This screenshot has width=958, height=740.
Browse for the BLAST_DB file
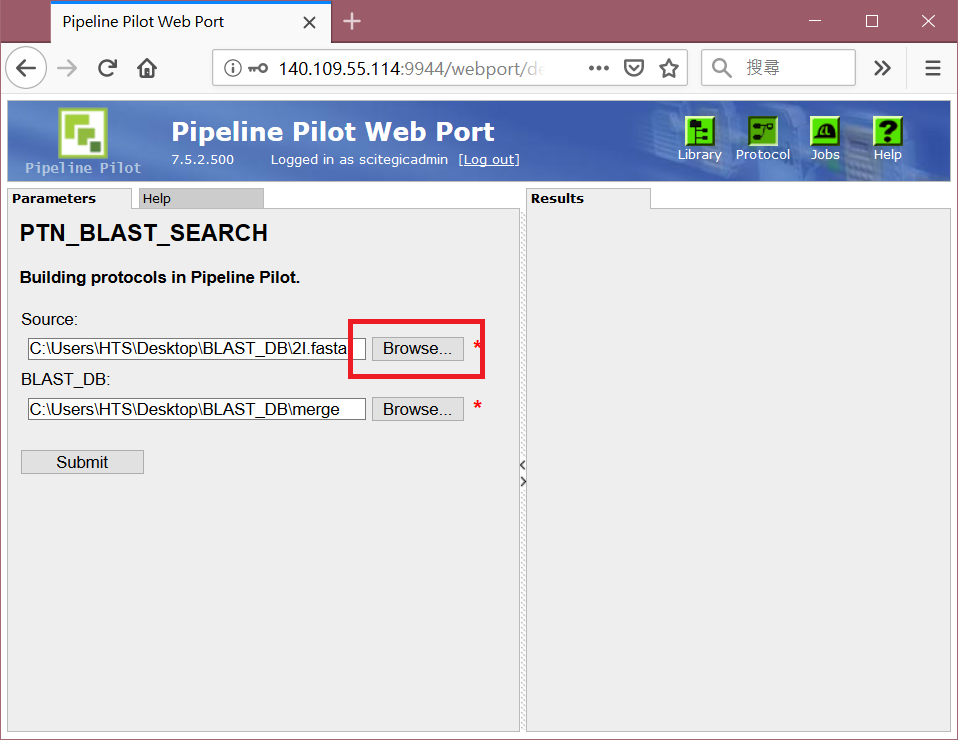tap(417, 409)
